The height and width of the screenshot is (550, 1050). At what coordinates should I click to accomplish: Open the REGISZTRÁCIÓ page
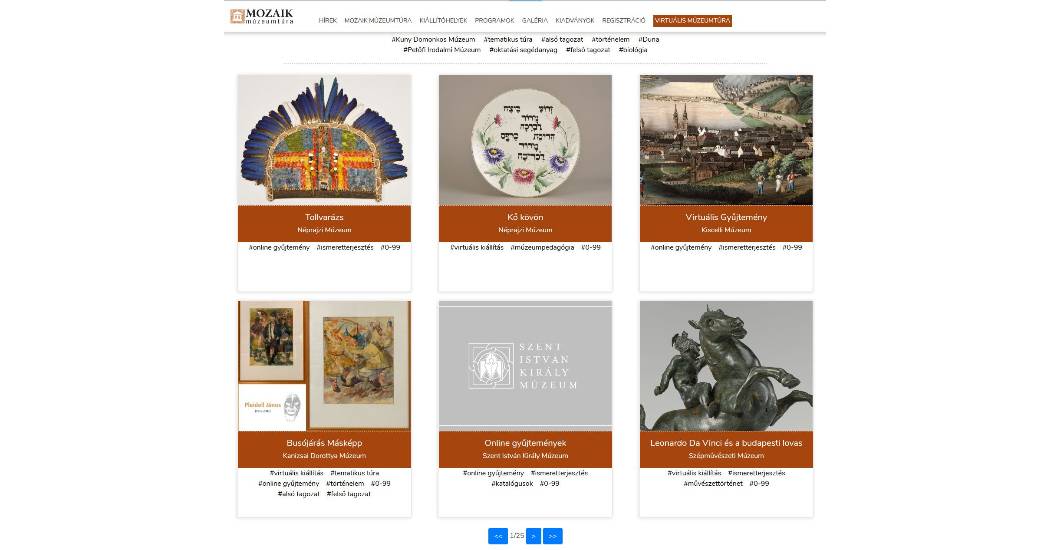(x=623, y=21)
